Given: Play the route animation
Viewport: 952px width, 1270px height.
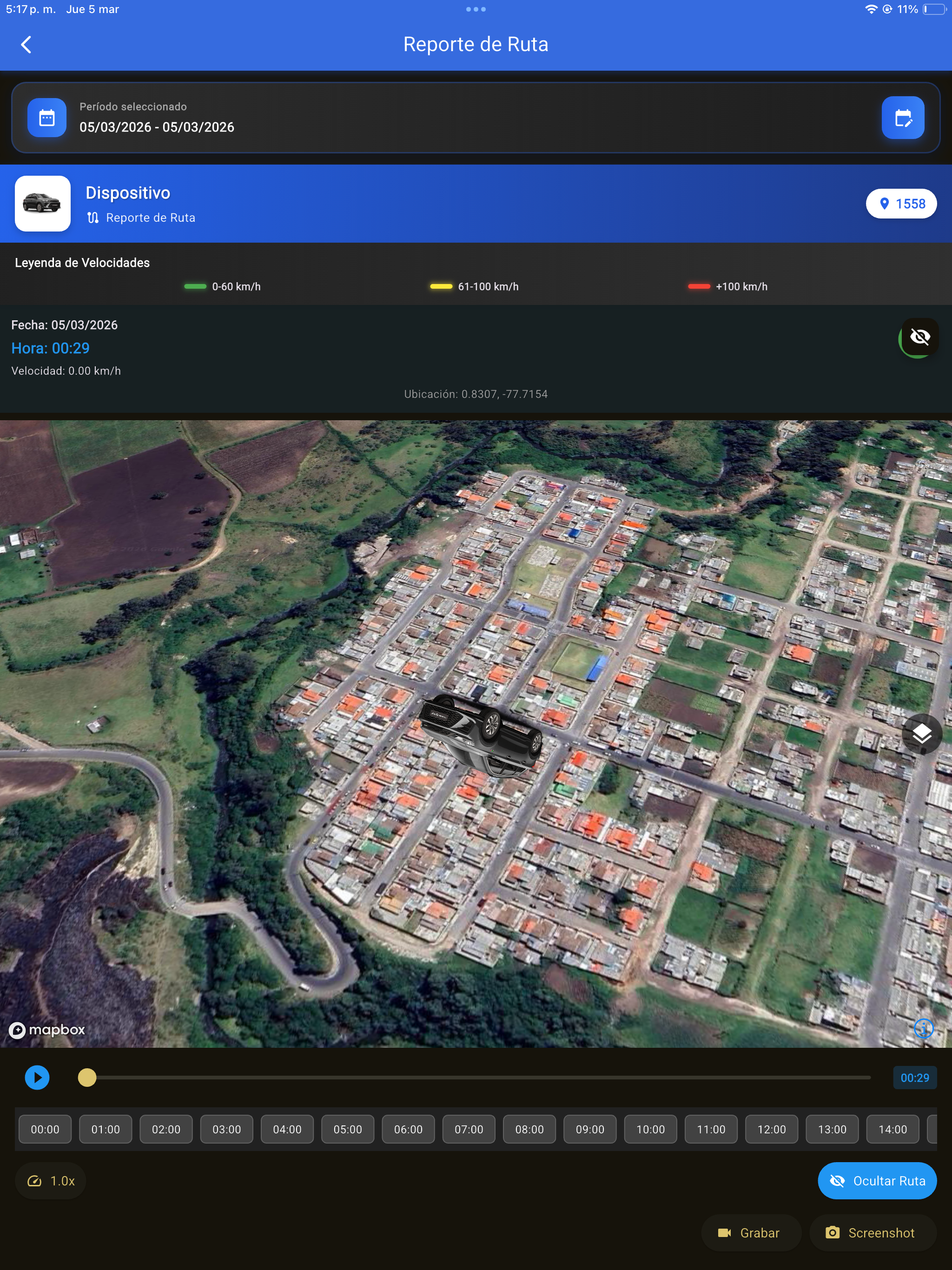Looking at the screenshot, I should pyautogui.click(x=37, y=1078).
